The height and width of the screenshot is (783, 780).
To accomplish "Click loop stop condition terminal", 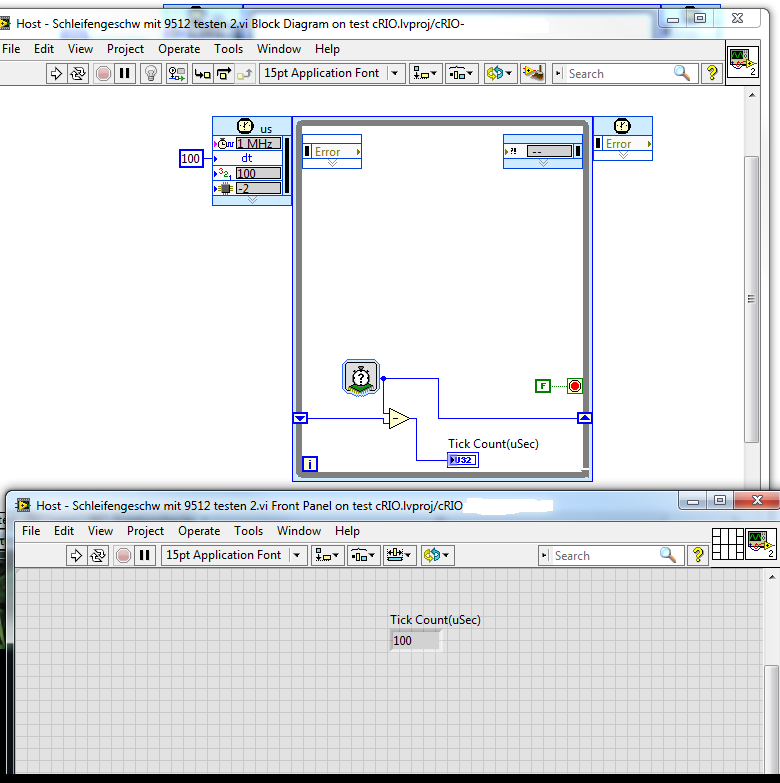I will [575, 386].
